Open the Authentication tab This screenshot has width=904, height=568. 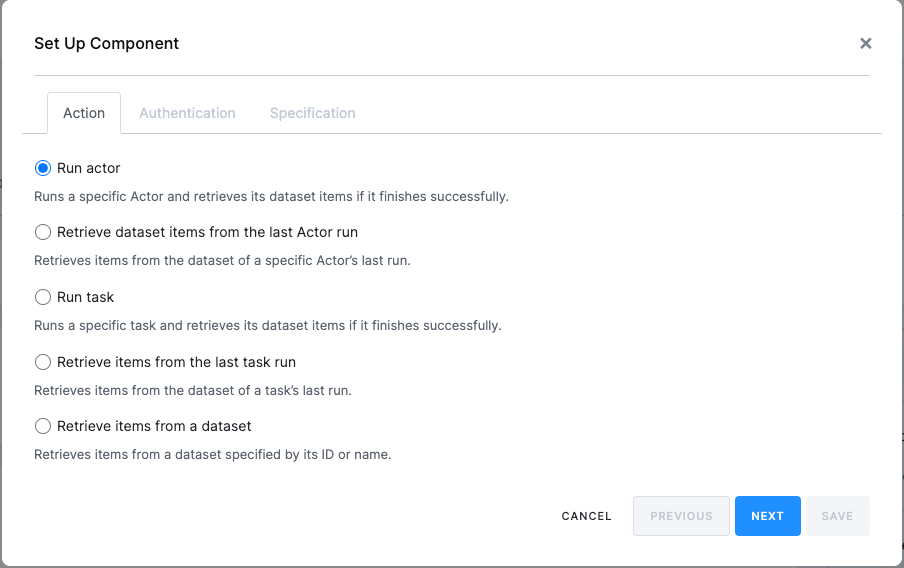[187, 113]
